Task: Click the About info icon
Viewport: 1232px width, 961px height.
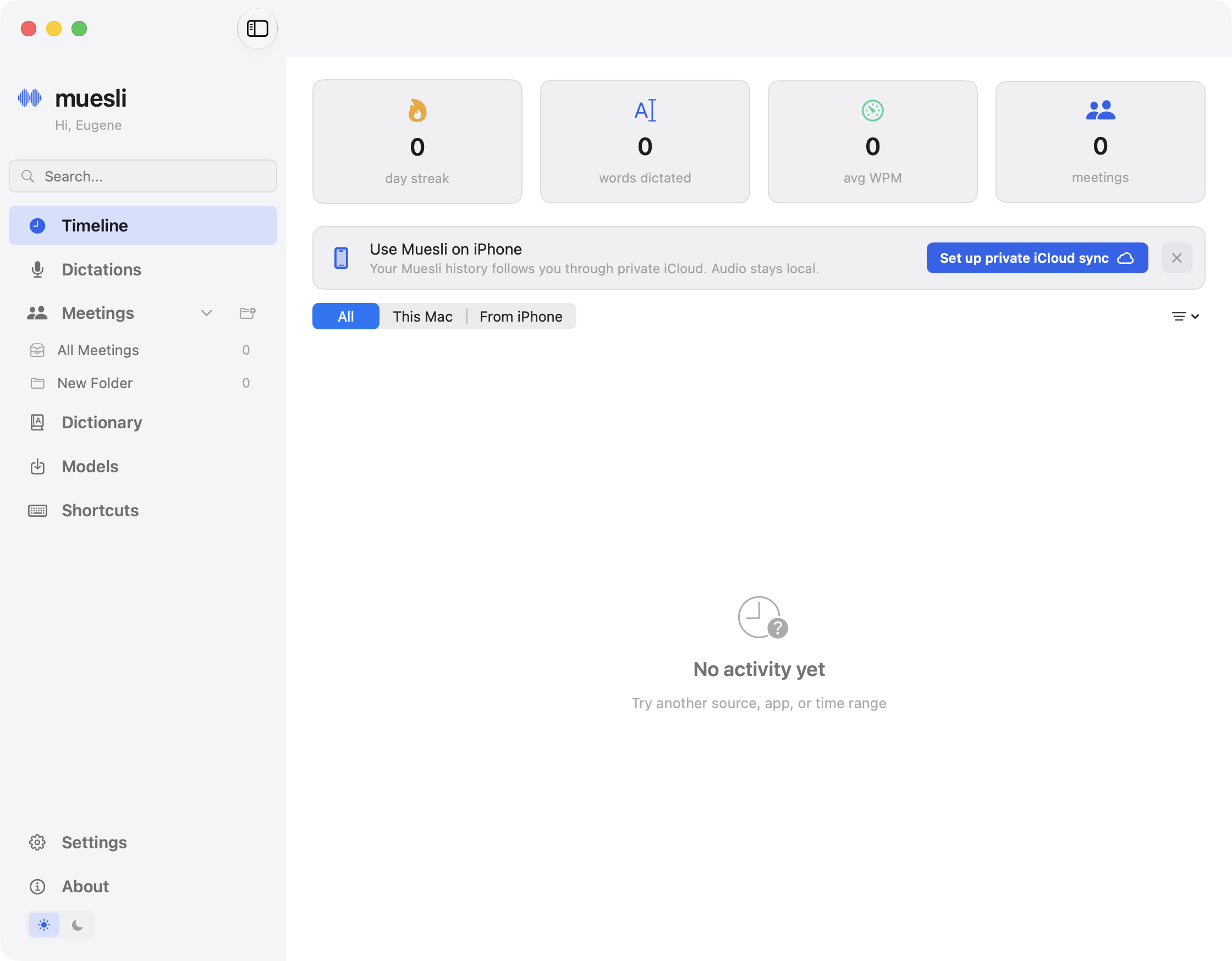Action: click(x=37, y=887)
